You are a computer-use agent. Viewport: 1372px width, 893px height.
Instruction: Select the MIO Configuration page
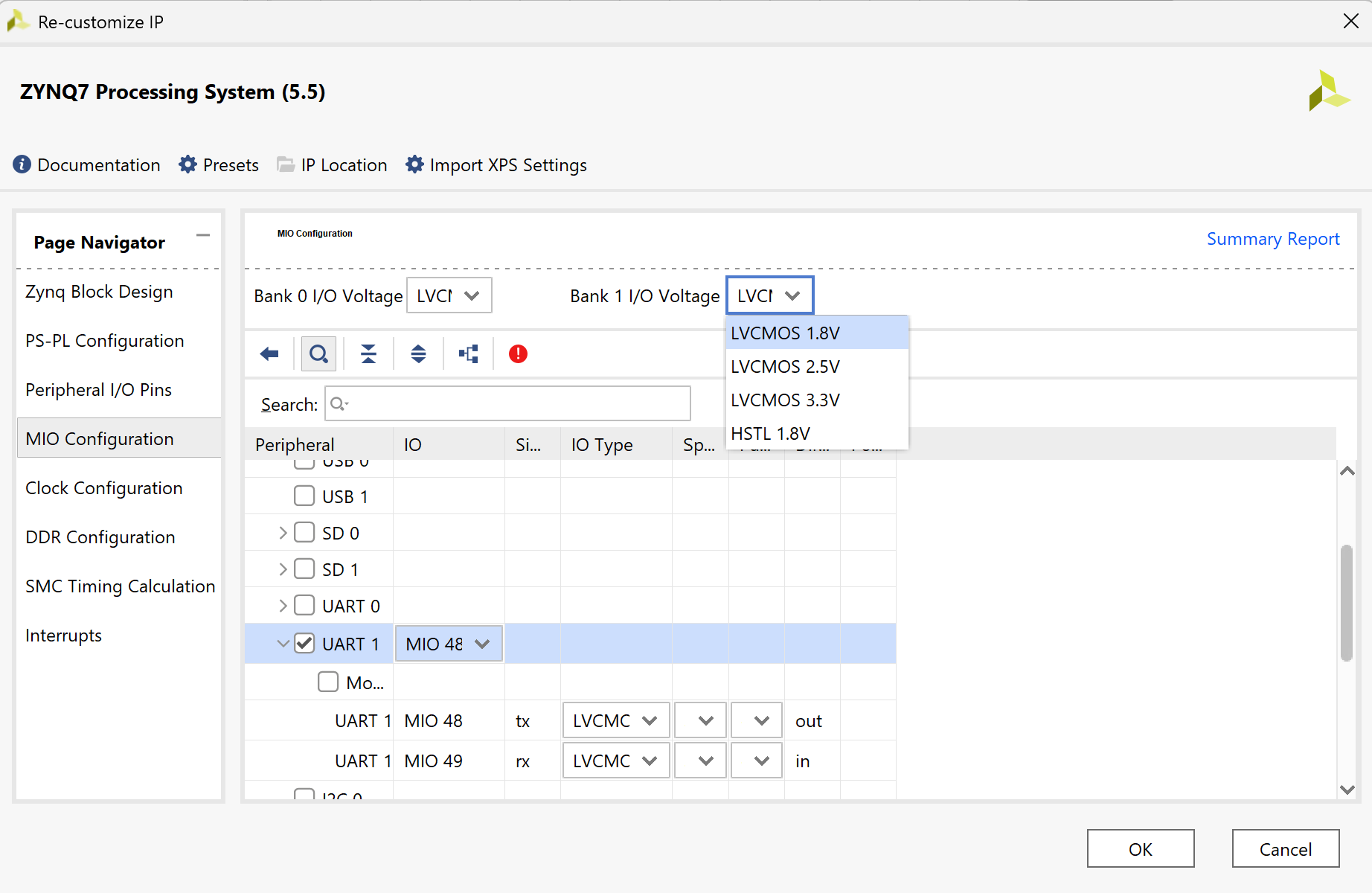coord(119,438)
